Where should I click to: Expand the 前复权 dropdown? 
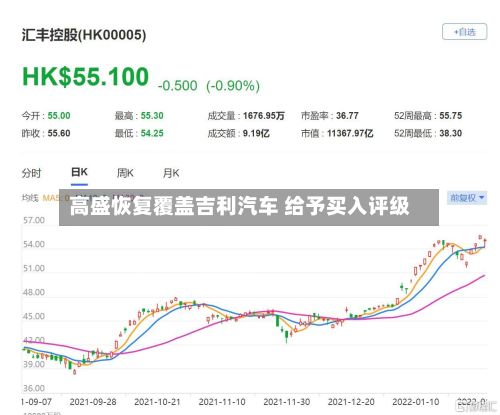tap(467, 198)
